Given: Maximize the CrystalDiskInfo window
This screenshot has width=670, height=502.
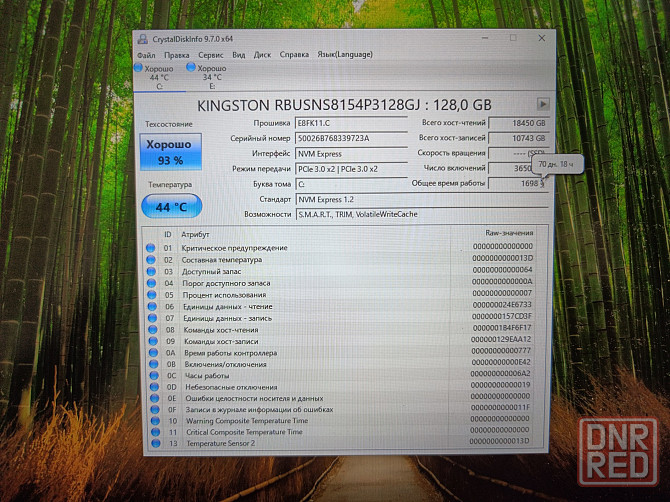Looking at the screenshot, I should (513, 38).
